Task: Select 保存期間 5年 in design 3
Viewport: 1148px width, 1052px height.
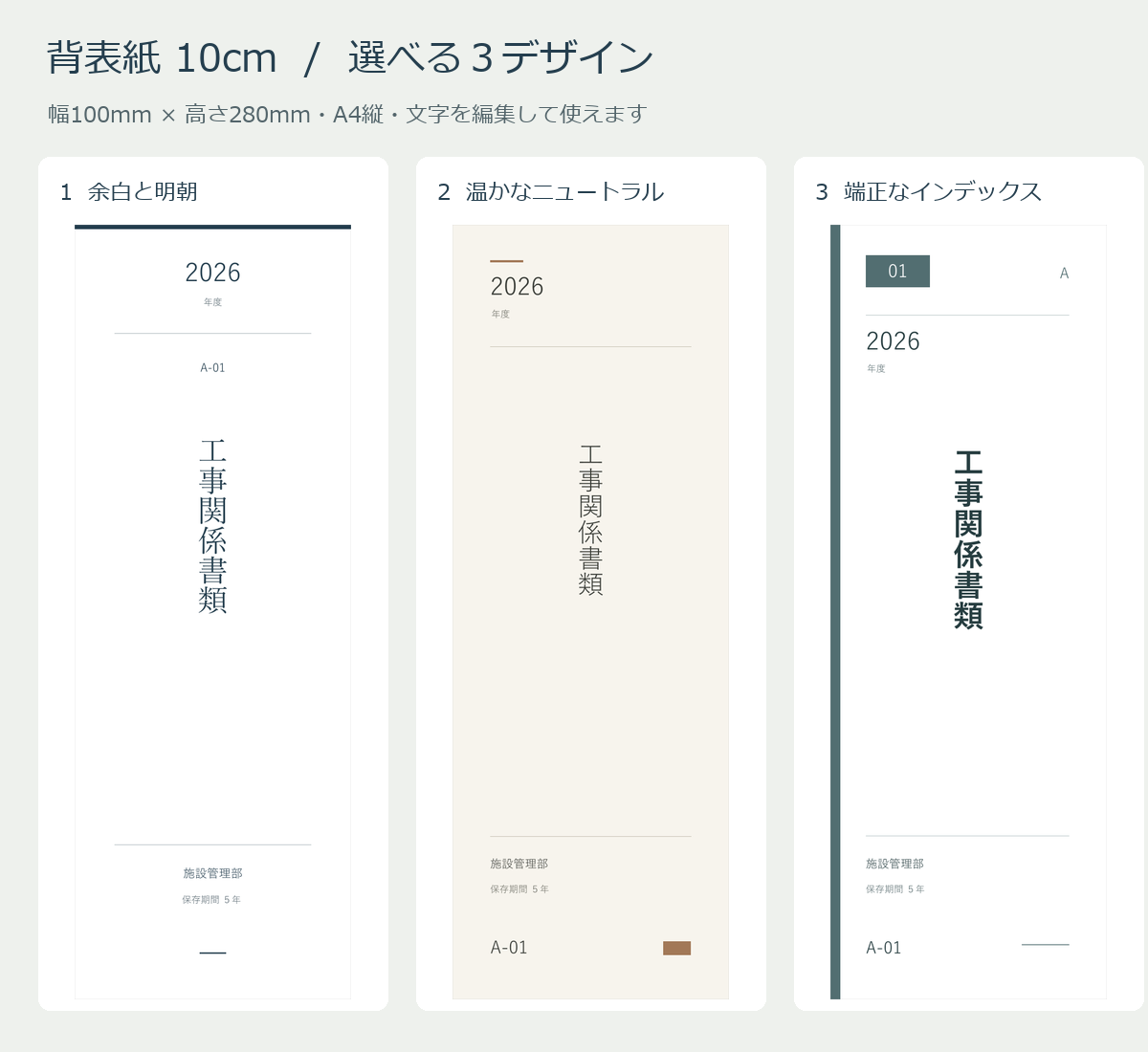Action: click(895, 889)
